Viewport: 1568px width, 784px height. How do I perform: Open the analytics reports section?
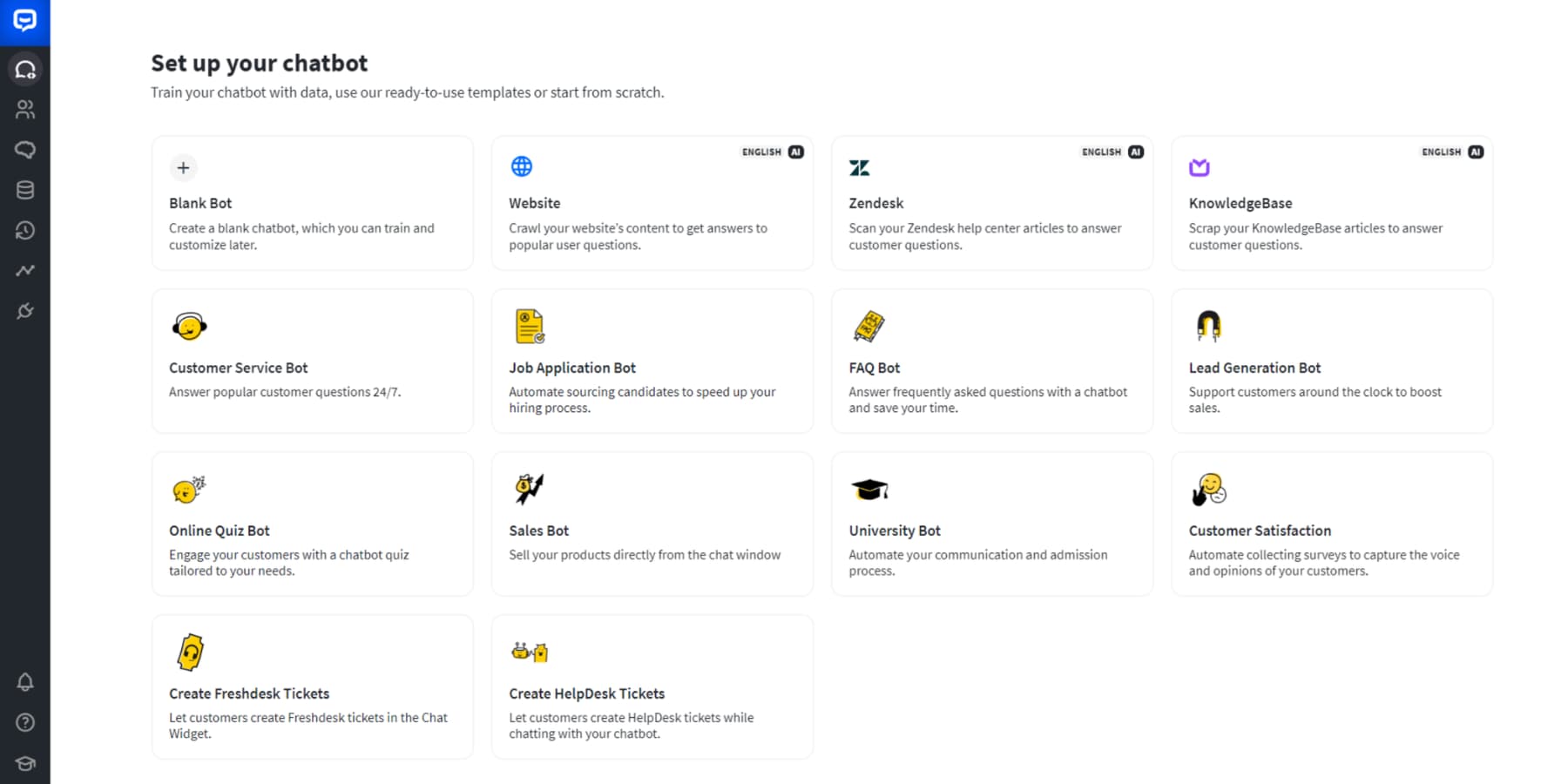[x=24, y=270]
